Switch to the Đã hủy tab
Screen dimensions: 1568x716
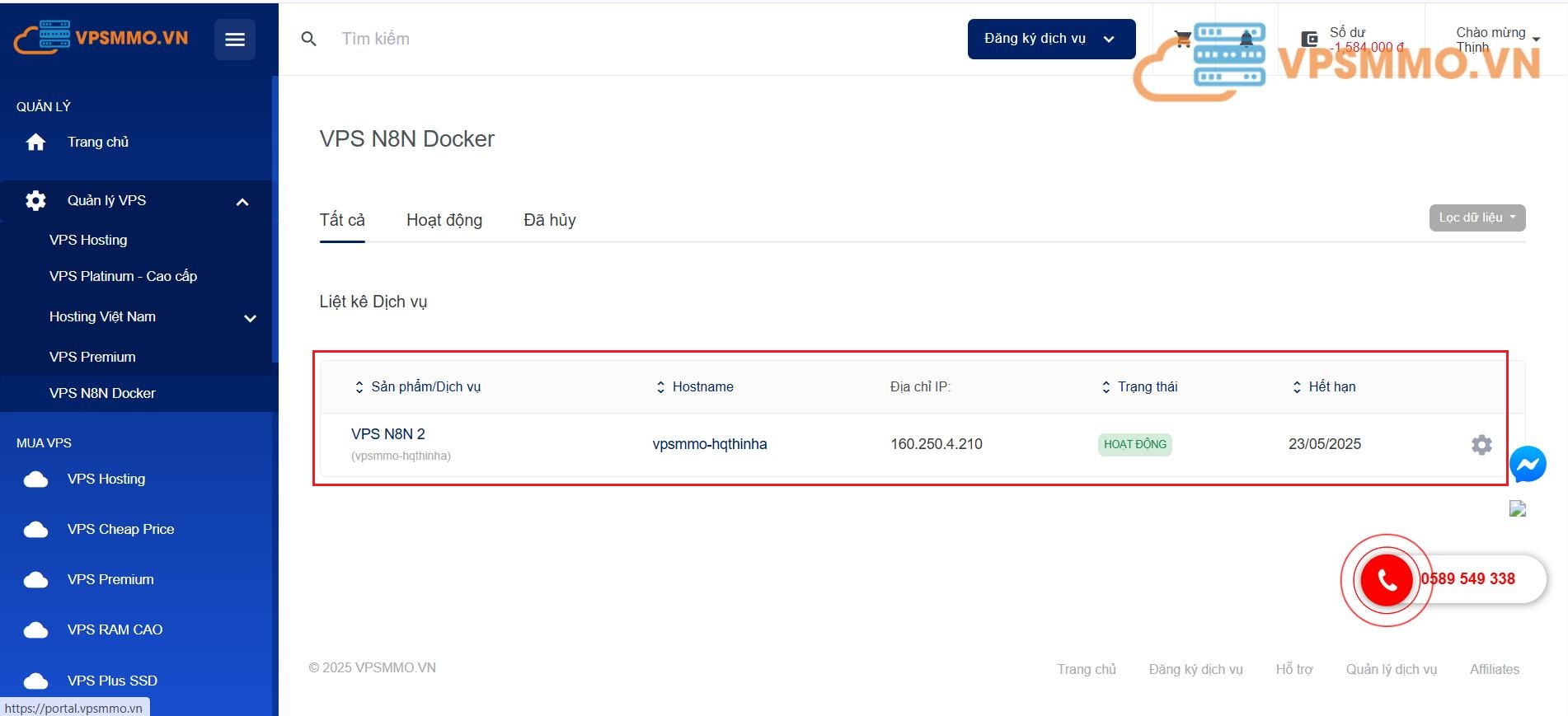(x=549, y=220)
